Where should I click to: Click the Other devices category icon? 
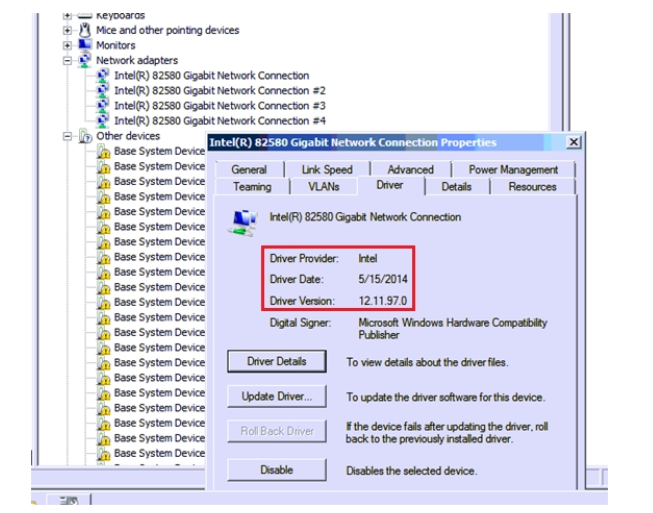click(x=85, y=136)
